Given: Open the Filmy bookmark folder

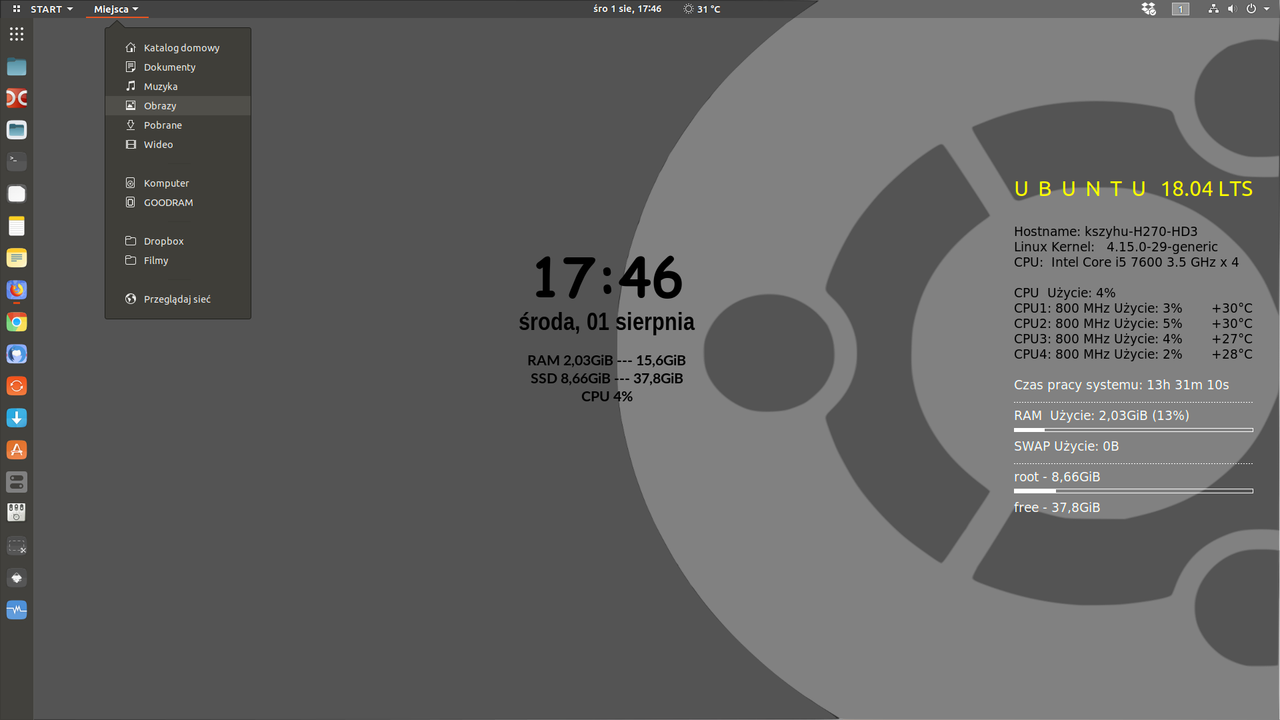Looking at the screenshot, I should coord(178,260).
